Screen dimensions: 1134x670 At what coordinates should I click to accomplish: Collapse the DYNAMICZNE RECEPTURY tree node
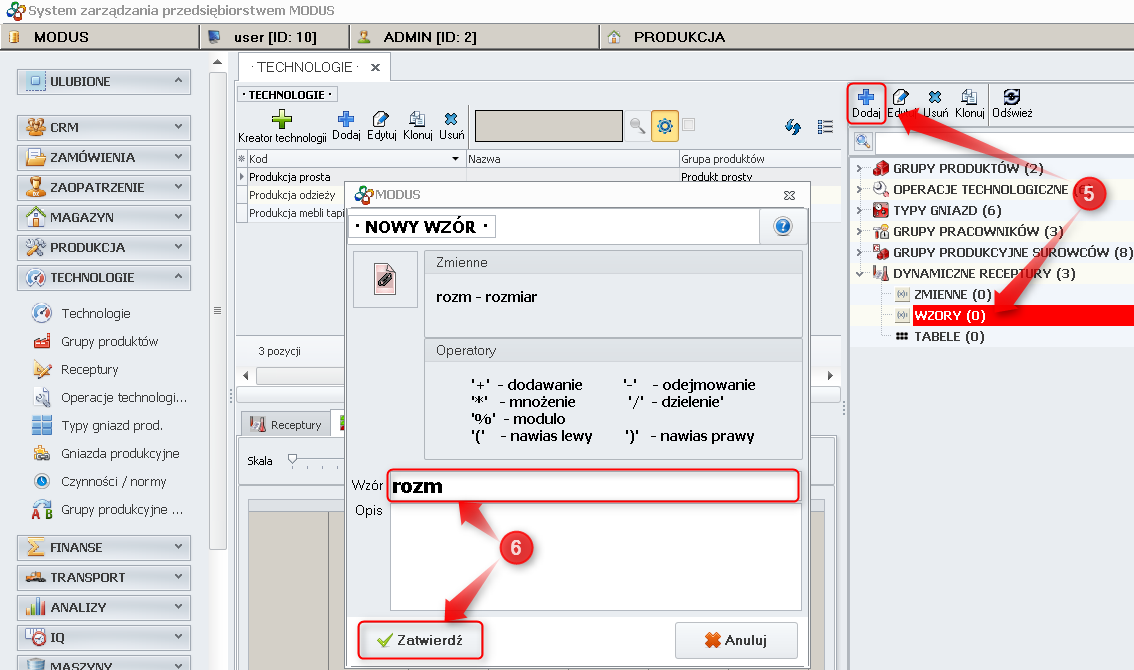click(859, 273)
